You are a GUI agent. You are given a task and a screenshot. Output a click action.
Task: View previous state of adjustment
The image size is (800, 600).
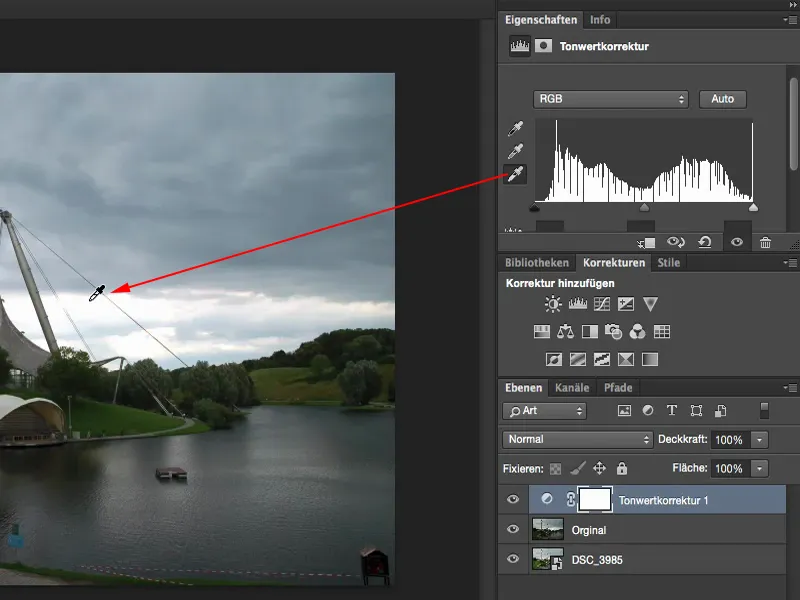(x=676, y=242)
